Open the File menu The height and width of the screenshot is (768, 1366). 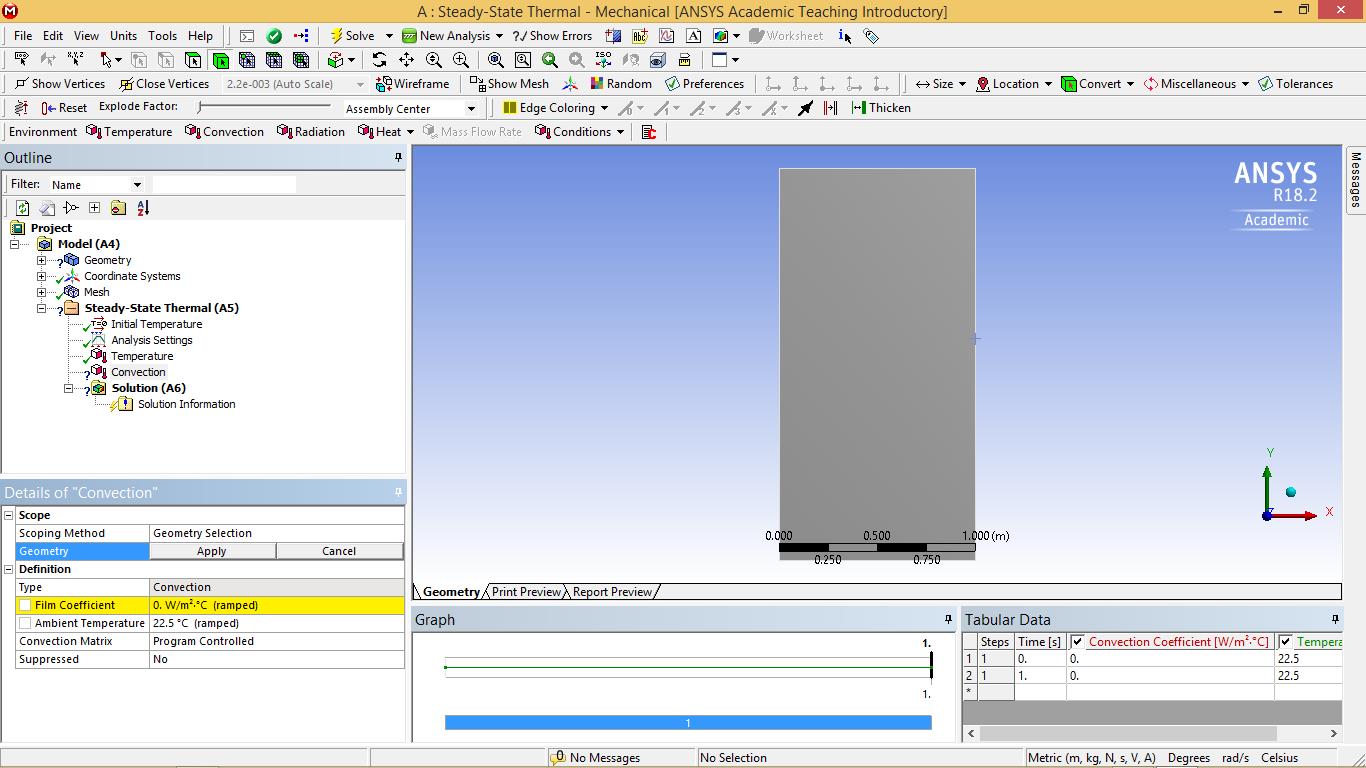tap(23, 36)
